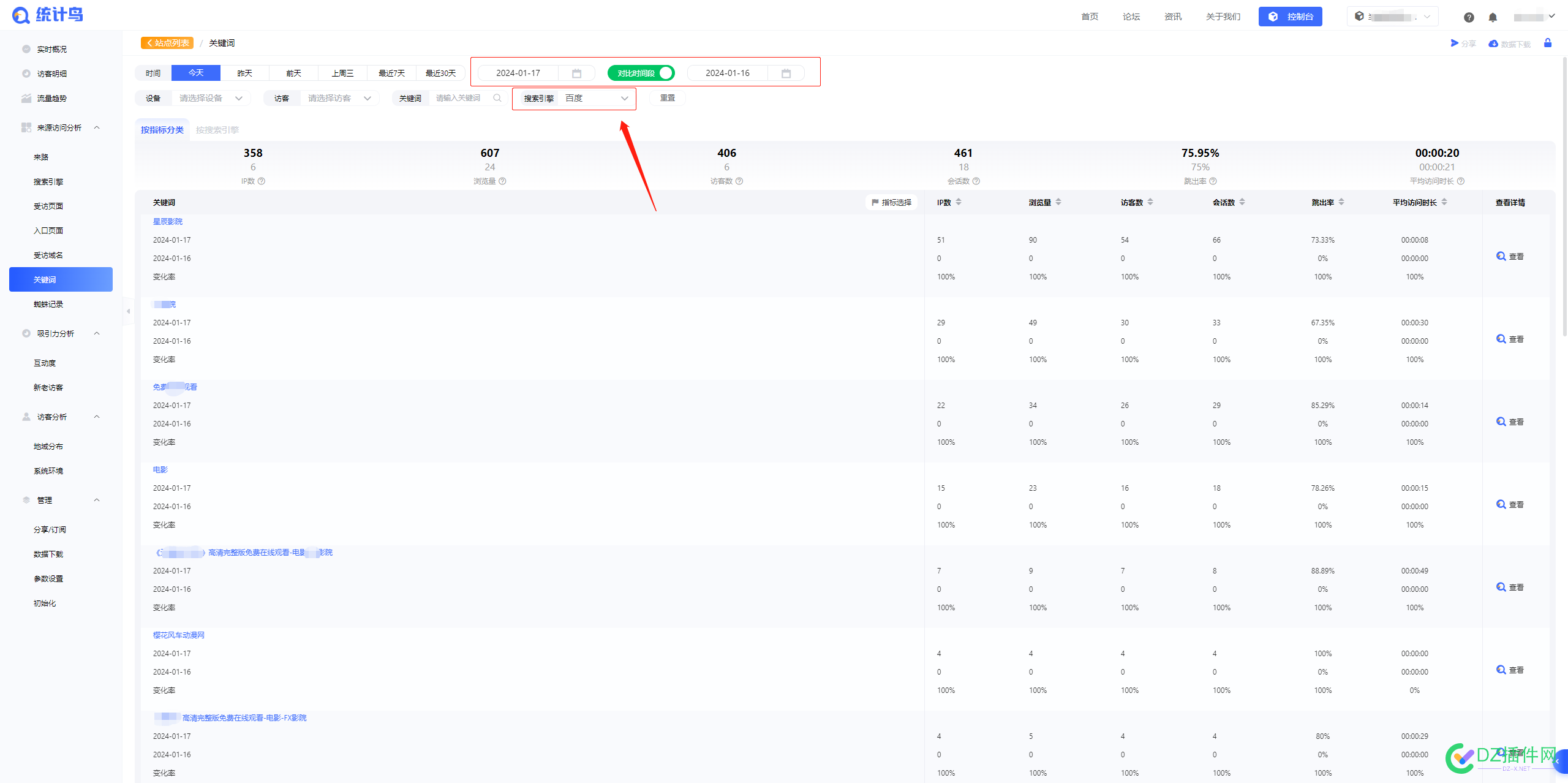Click the lock icon at top right

point(1548,43)
